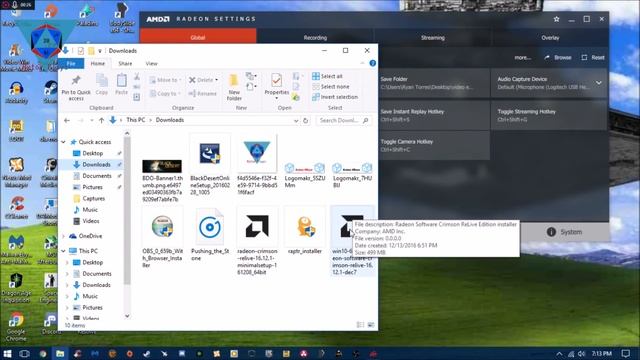Viewport: 640px width, 360px height.
Task: Switch to large icons view button
Action: click(371, 325)
